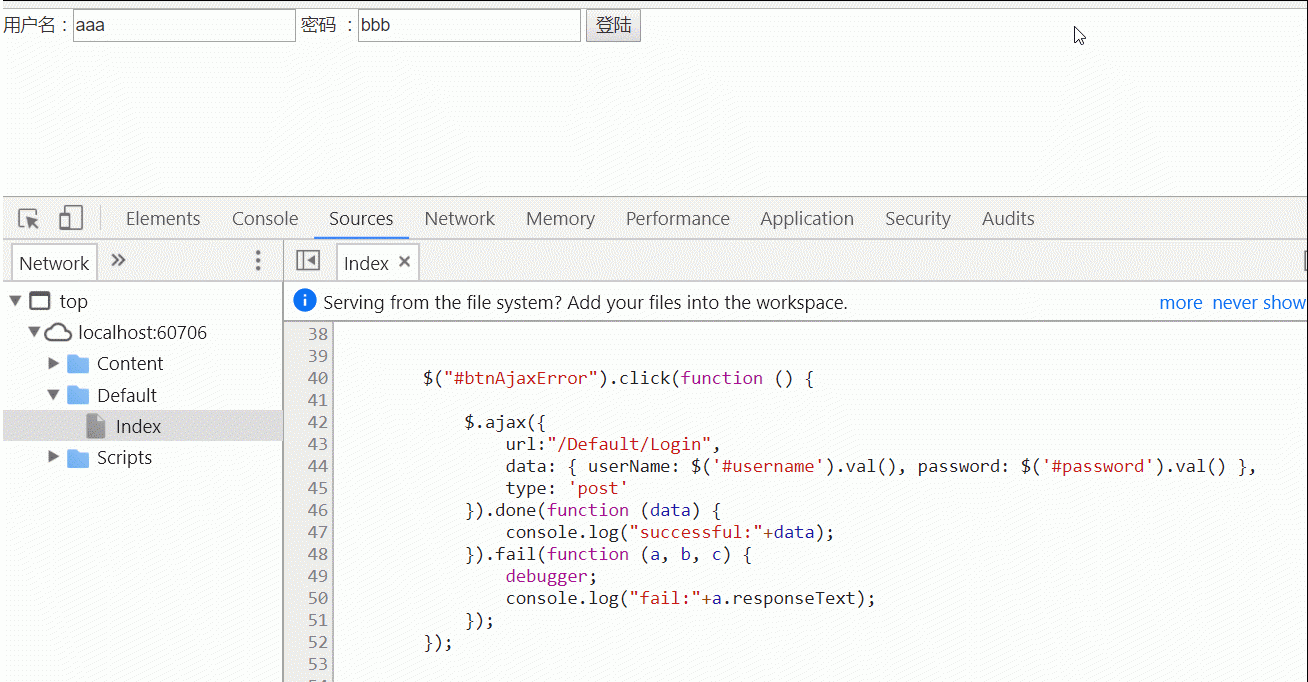Select the Network navigator tab

pos(54,263)
